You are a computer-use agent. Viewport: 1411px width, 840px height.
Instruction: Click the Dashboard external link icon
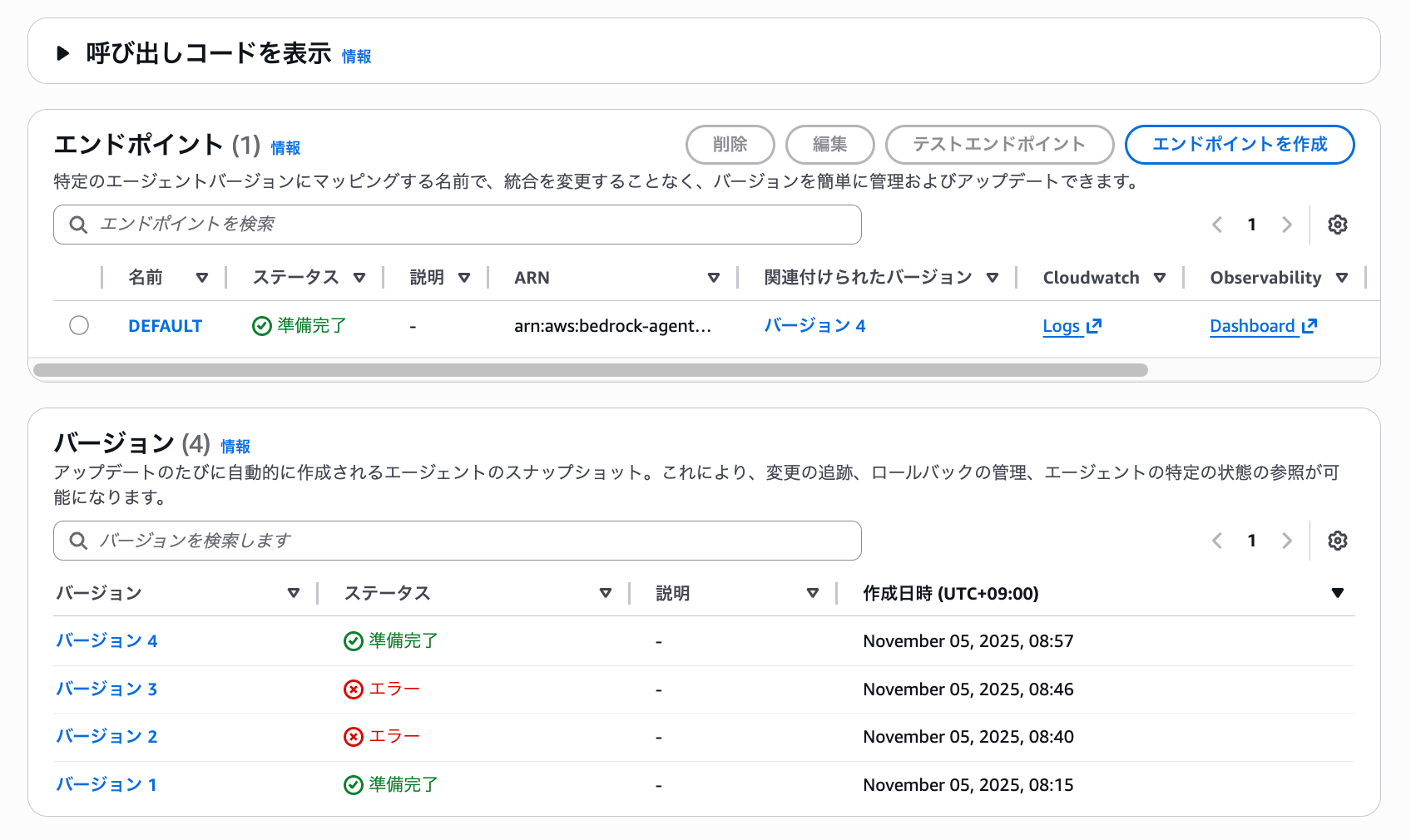coord(1310,326)
